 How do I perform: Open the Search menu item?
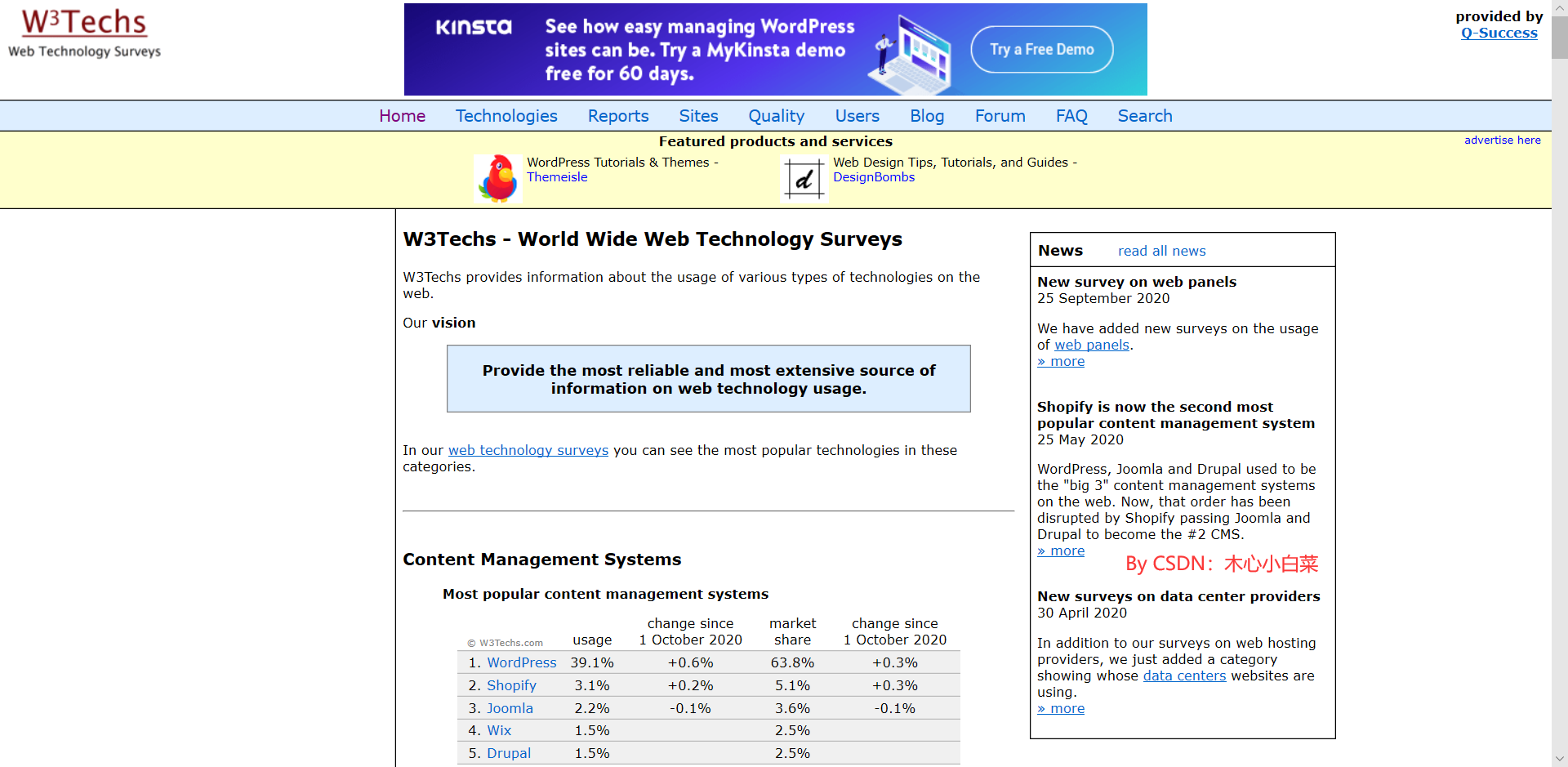click(1145, 116)
